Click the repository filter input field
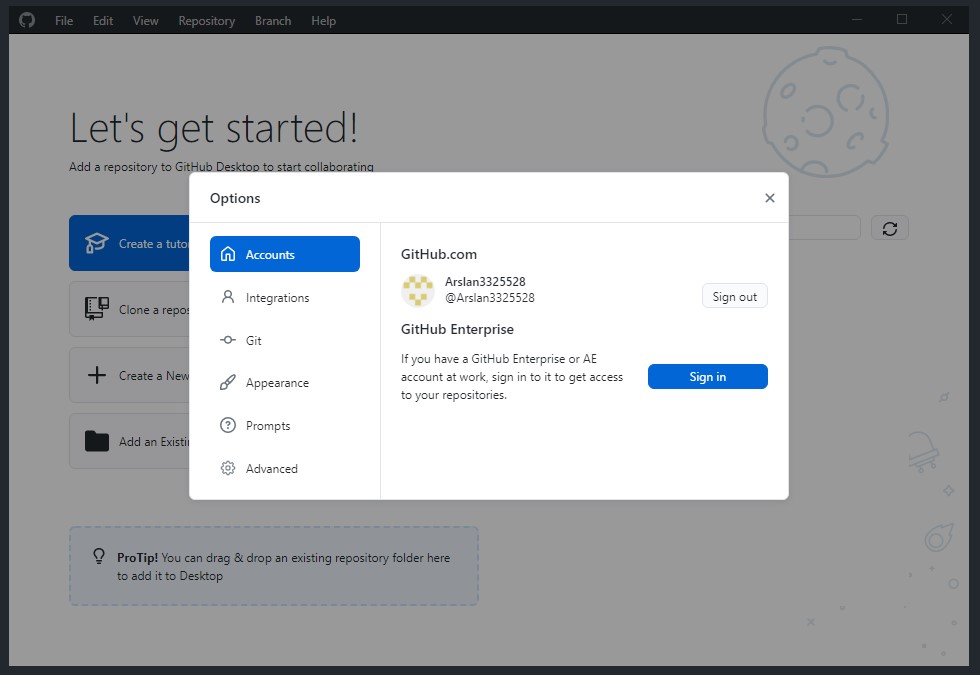 (824, 228)
